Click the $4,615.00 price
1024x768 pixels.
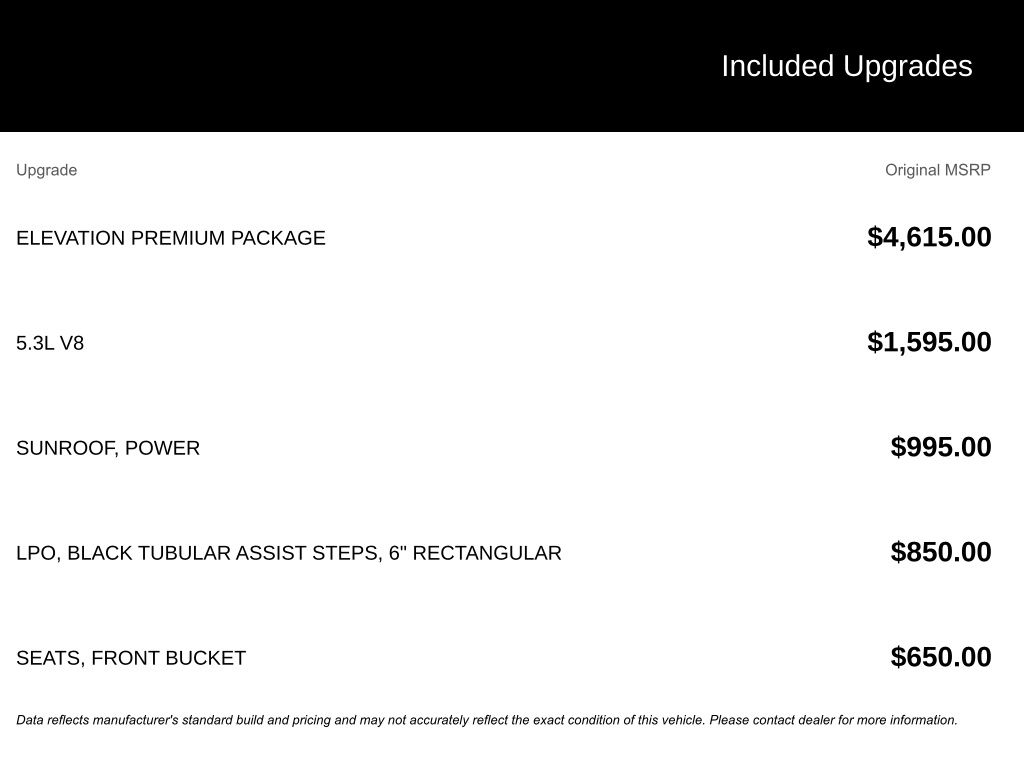click(x=929, y=237)
